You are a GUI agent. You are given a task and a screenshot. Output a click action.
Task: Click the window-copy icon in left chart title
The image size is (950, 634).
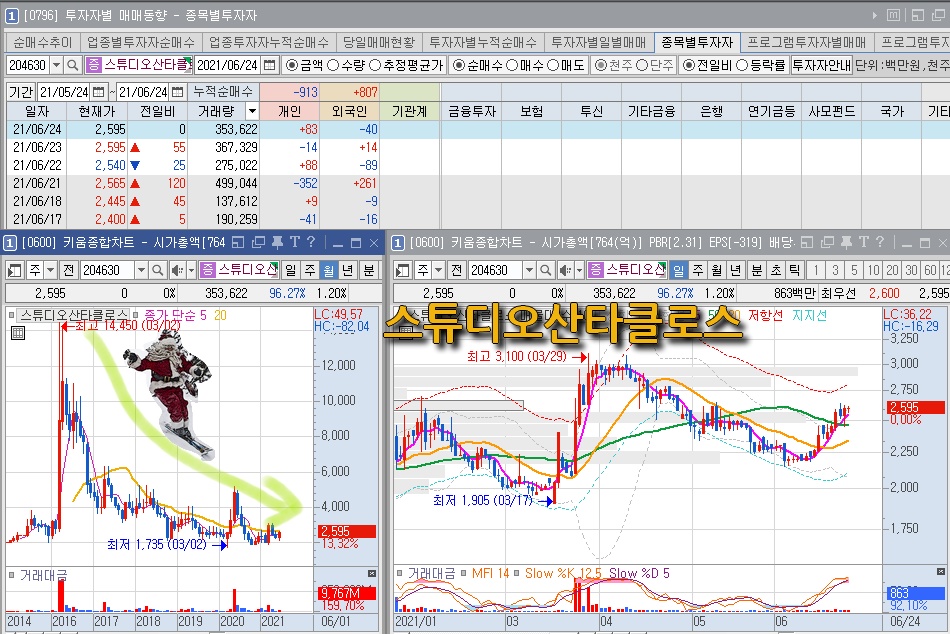tap(258, 243)
